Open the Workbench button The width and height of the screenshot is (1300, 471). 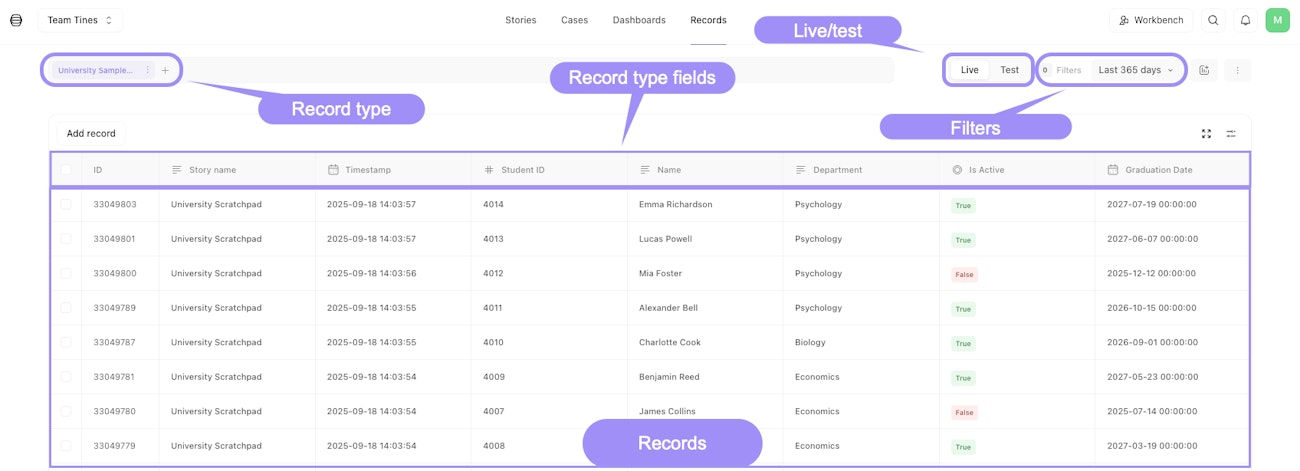pos(1151,20)
